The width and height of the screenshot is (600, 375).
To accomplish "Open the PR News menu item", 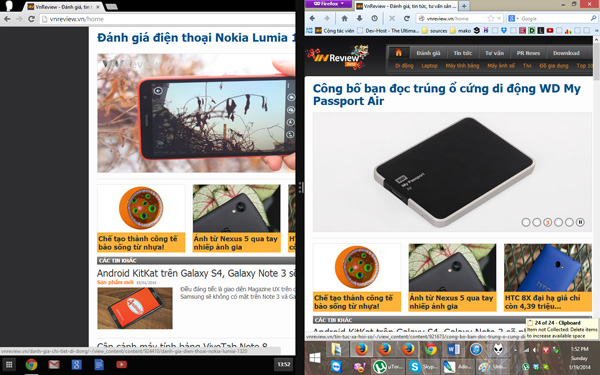I will pyautogui.click(x=528, y=53).
